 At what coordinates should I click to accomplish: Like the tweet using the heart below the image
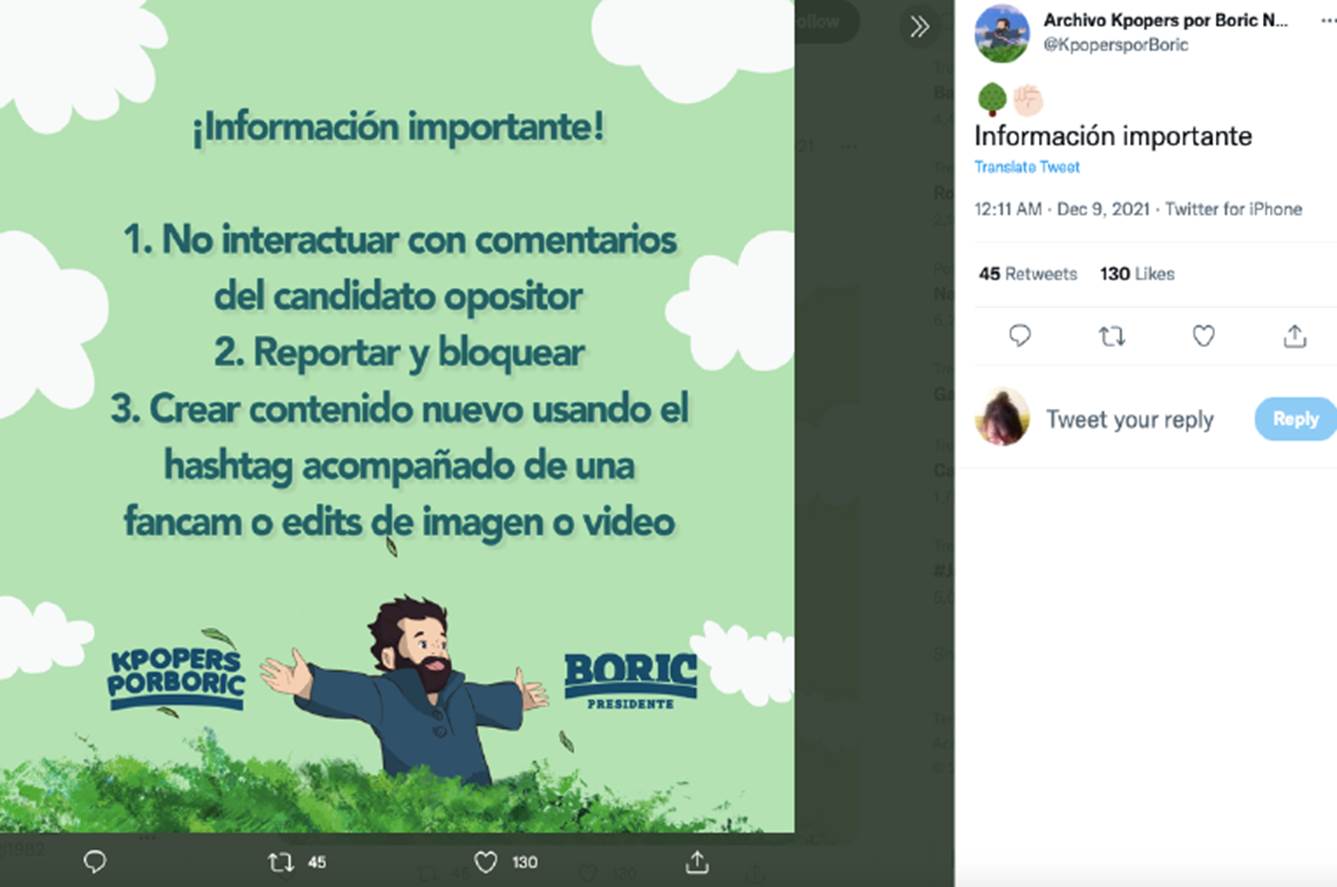[485, 862]
